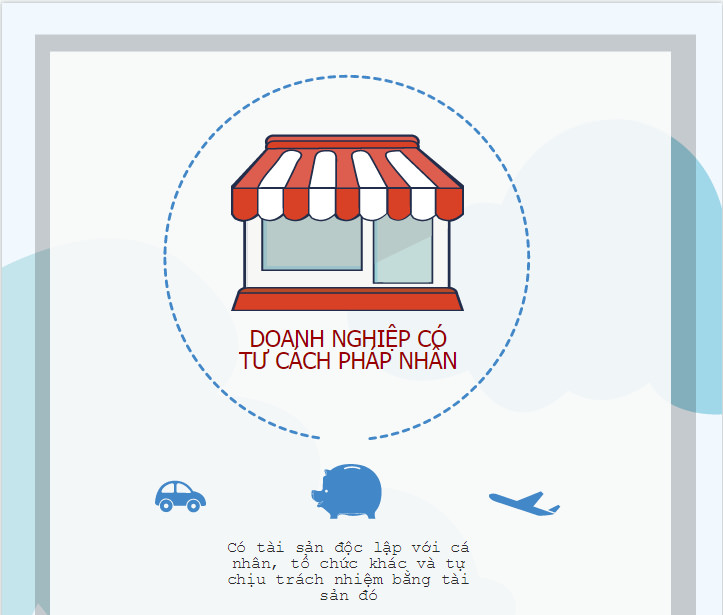Select the red base of the shop
This screenshot has width=723, height=615.
pos(347,299)
